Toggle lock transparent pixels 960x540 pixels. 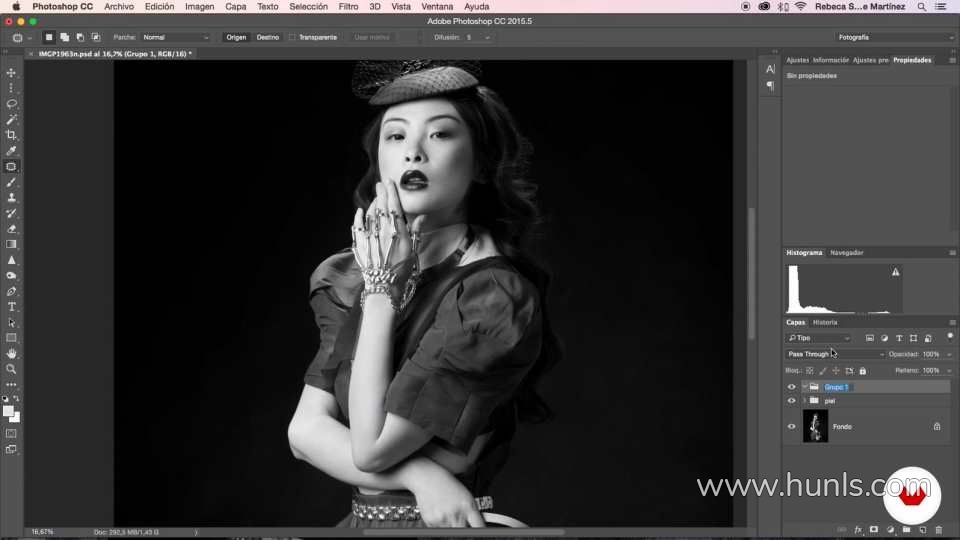[x=809, y=371]
